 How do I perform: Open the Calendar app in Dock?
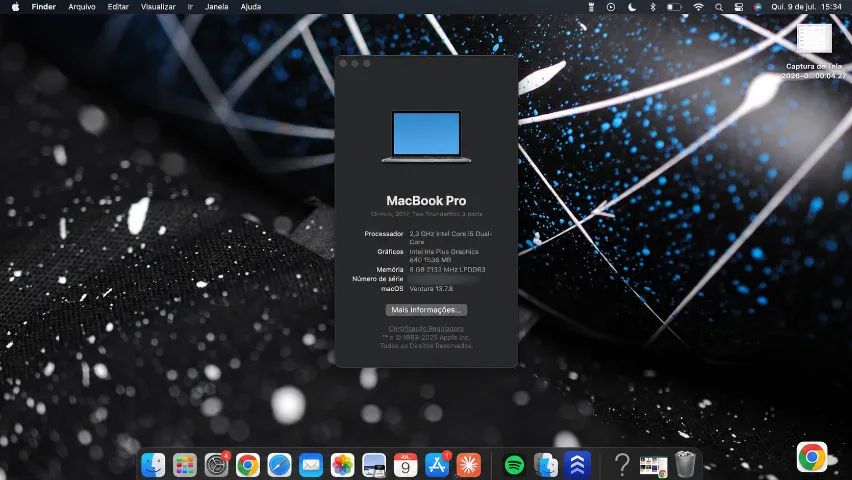tap(405, 465)
